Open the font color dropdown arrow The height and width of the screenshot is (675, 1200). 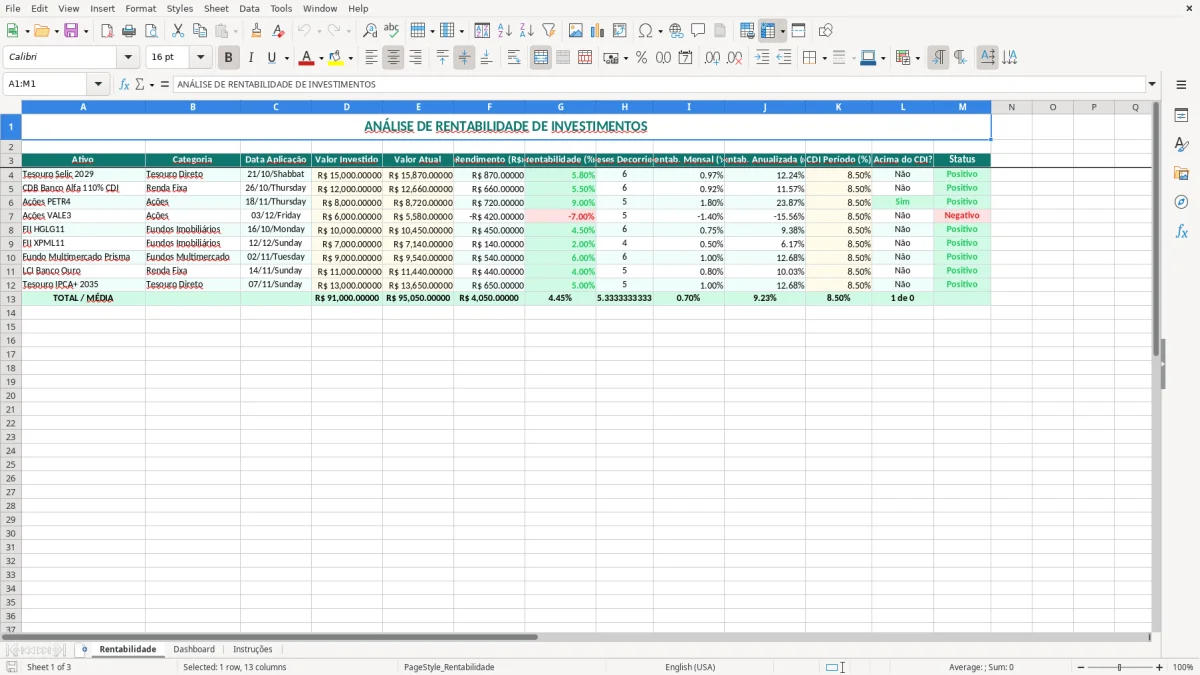tap(321, 58)
